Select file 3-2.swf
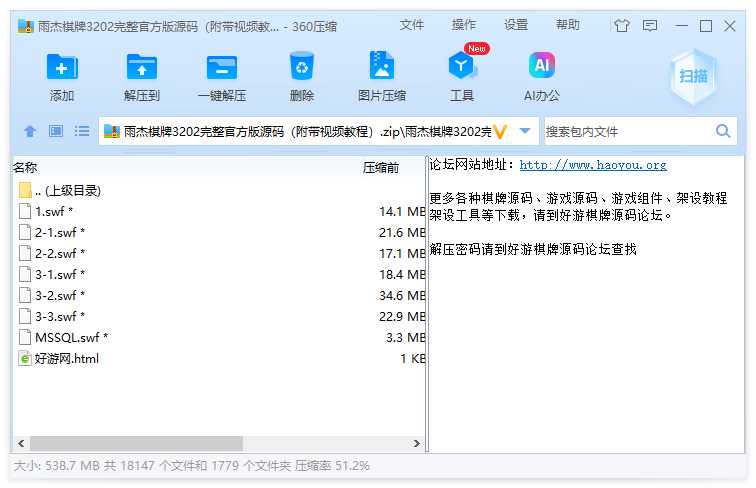This screenshot has height=488, width=756. 60,295
